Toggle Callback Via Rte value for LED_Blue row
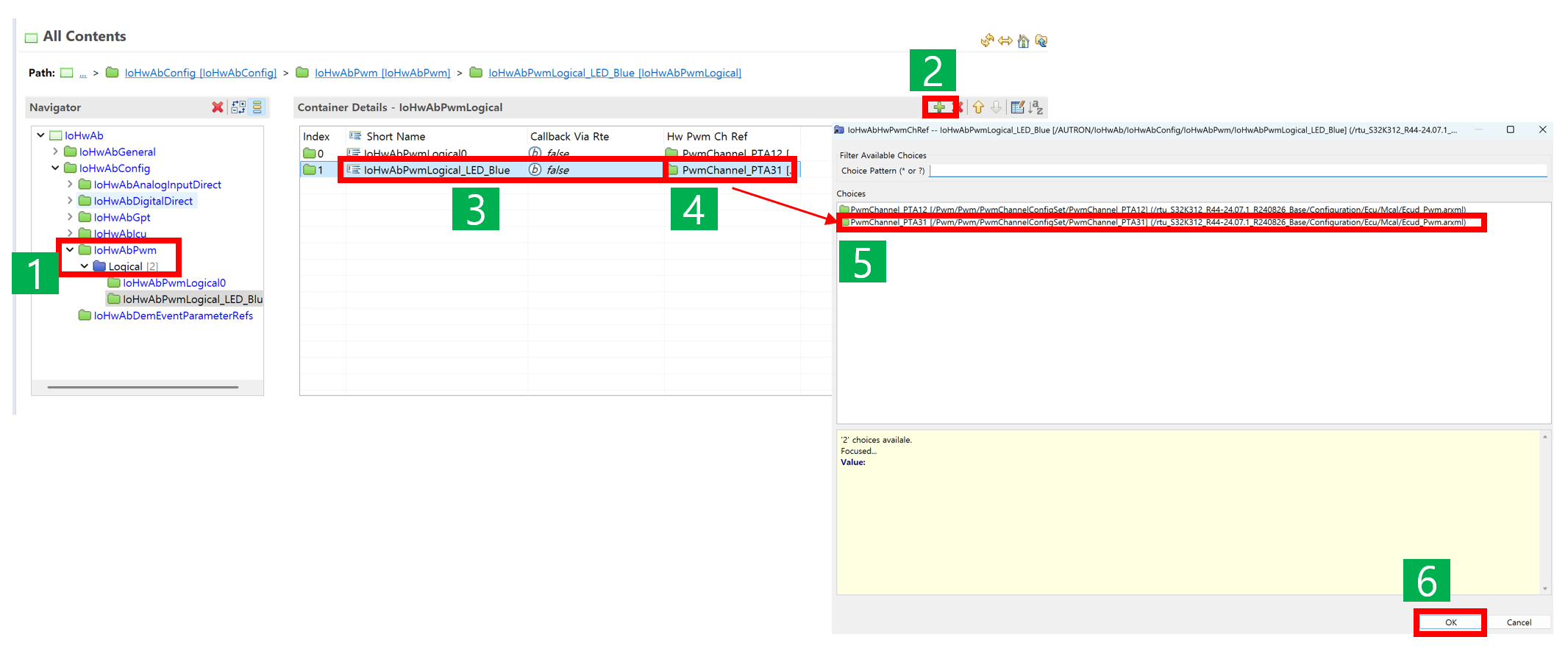The image size is (1568, 662). tap(557, 170)
